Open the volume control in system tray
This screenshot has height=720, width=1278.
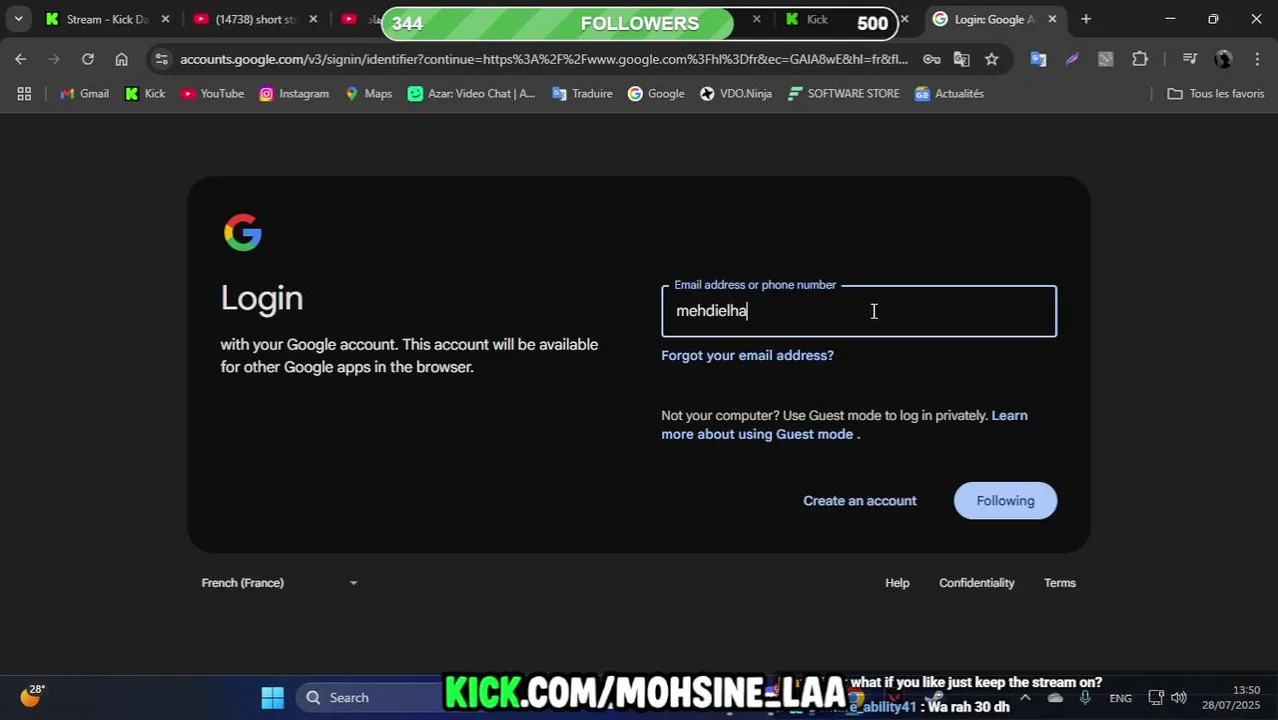pos(1179,698)
